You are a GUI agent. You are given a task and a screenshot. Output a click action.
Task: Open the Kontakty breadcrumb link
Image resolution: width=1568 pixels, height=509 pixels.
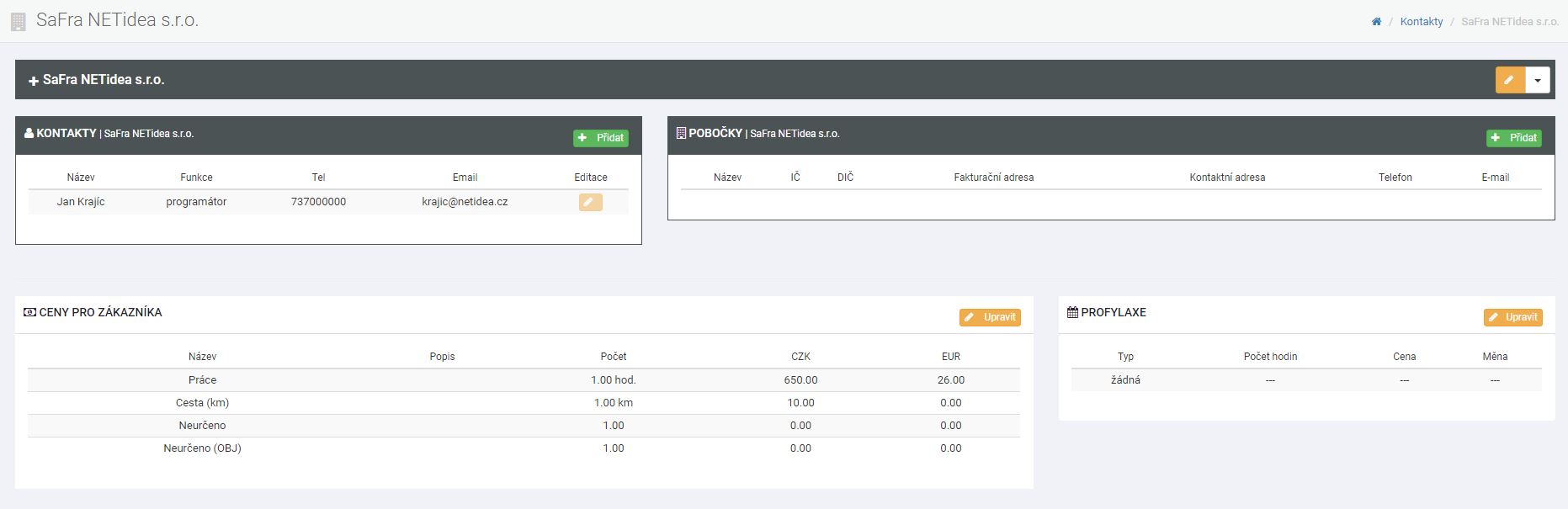pos(1422,22)
